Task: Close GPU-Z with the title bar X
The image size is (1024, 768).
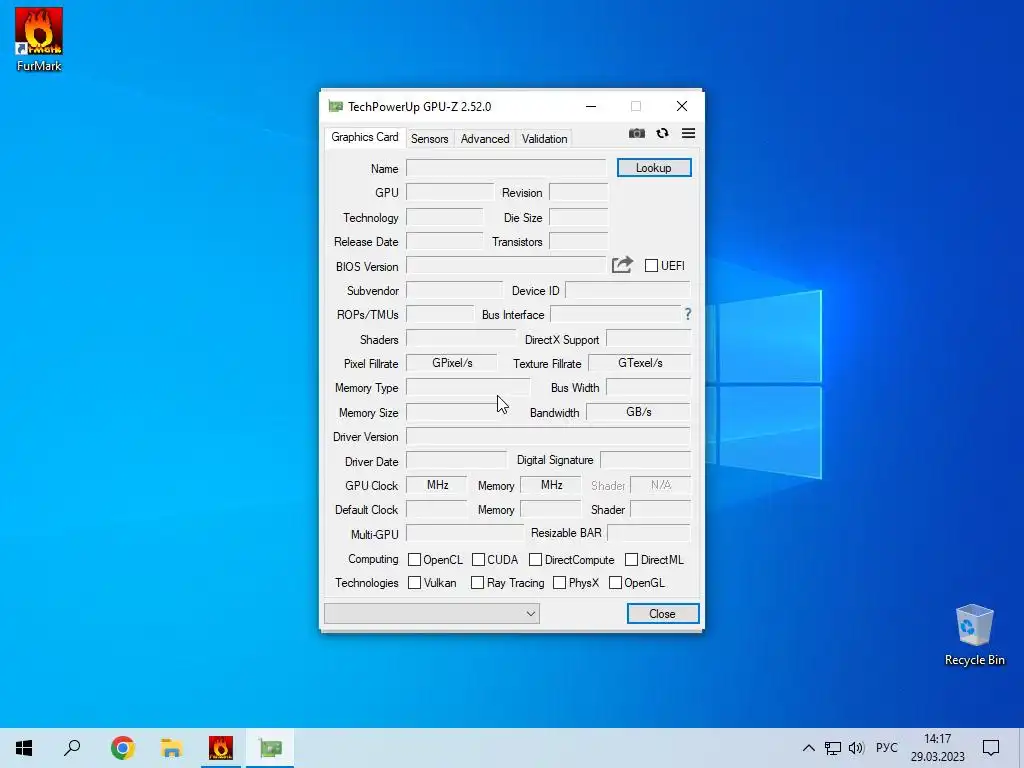Action: [x=681, y=106]
